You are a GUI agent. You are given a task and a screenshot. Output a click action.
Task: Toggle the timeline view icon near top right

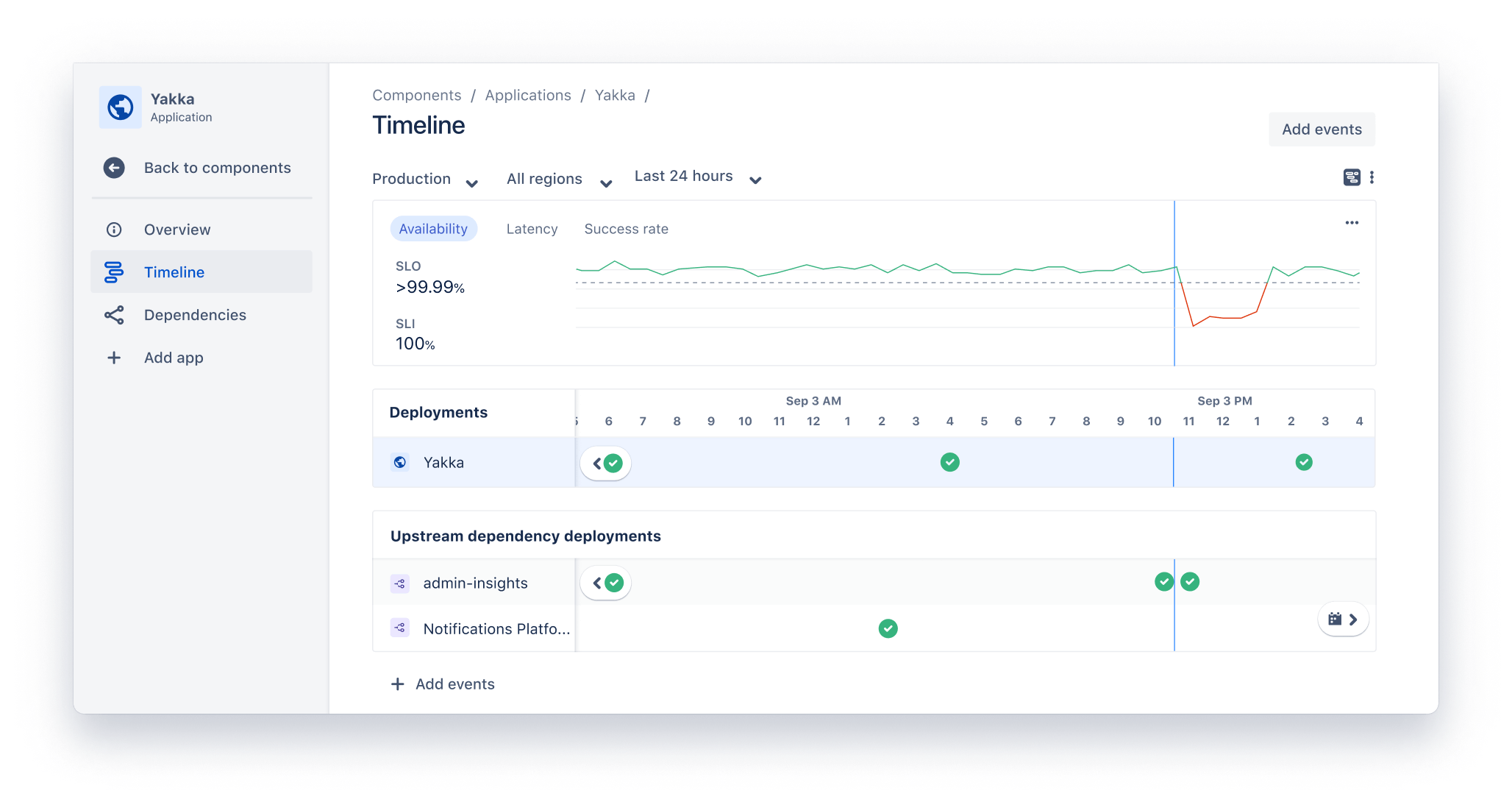pos(1352,177)
